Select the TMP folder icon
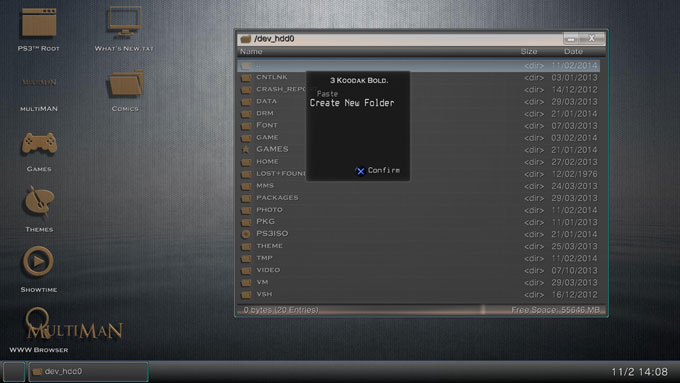680x383 pixels. pos(246,259)
